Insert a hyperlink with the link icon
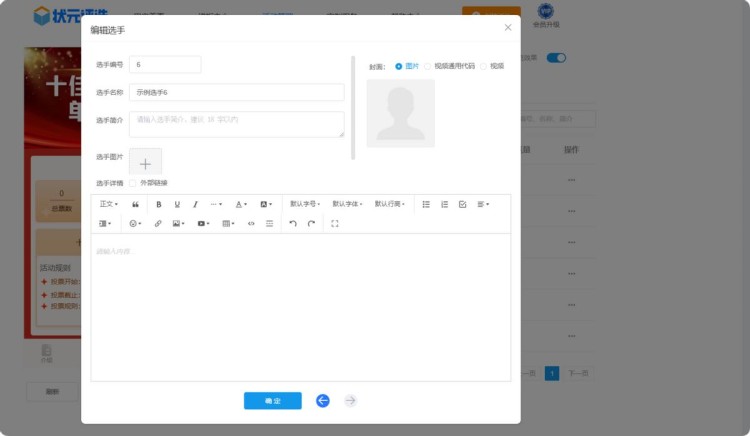The image size is (750, 436). click(158, 224)
